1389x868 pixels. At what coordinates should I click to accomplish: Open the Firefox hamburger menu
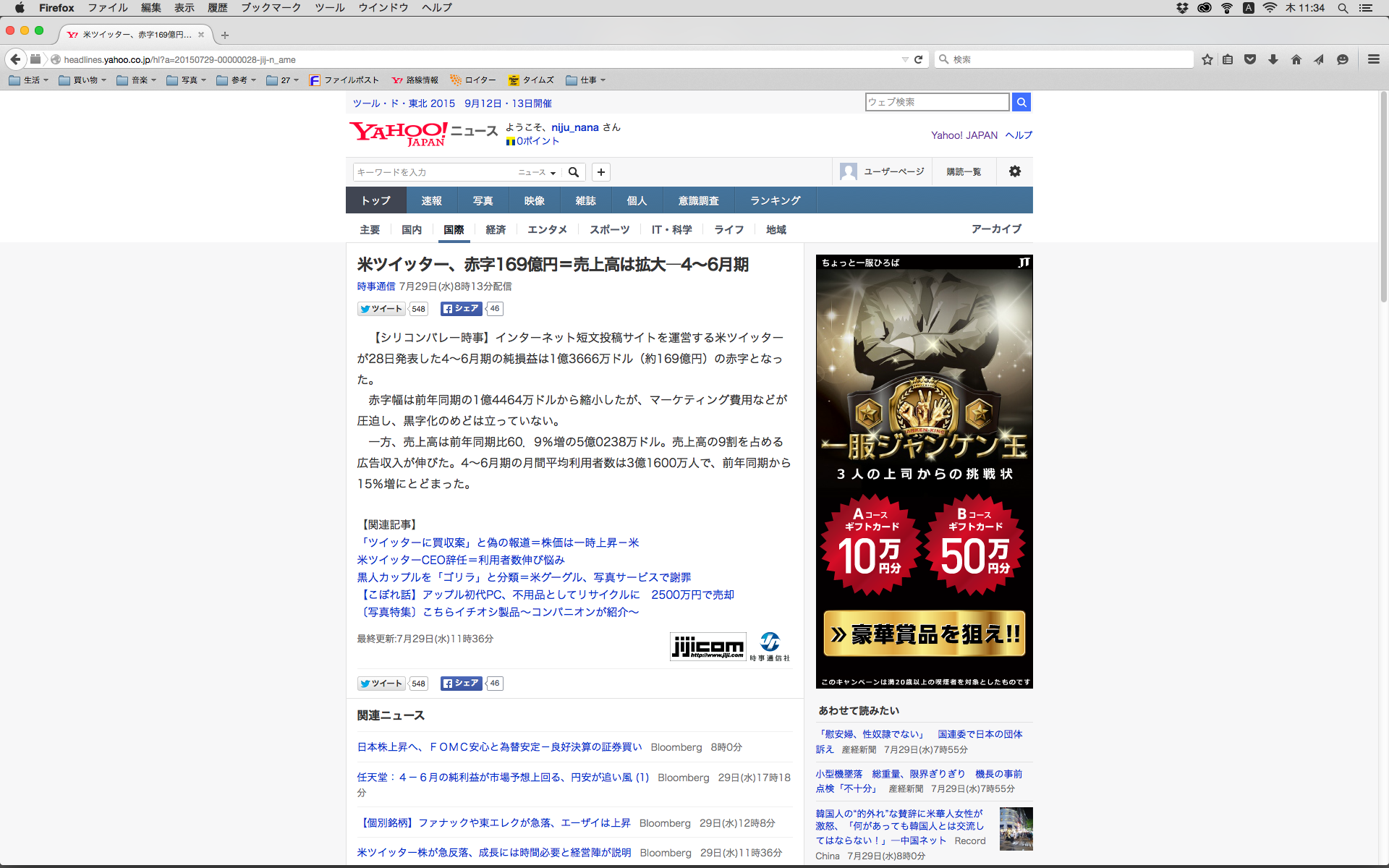tap(1373, 59)
